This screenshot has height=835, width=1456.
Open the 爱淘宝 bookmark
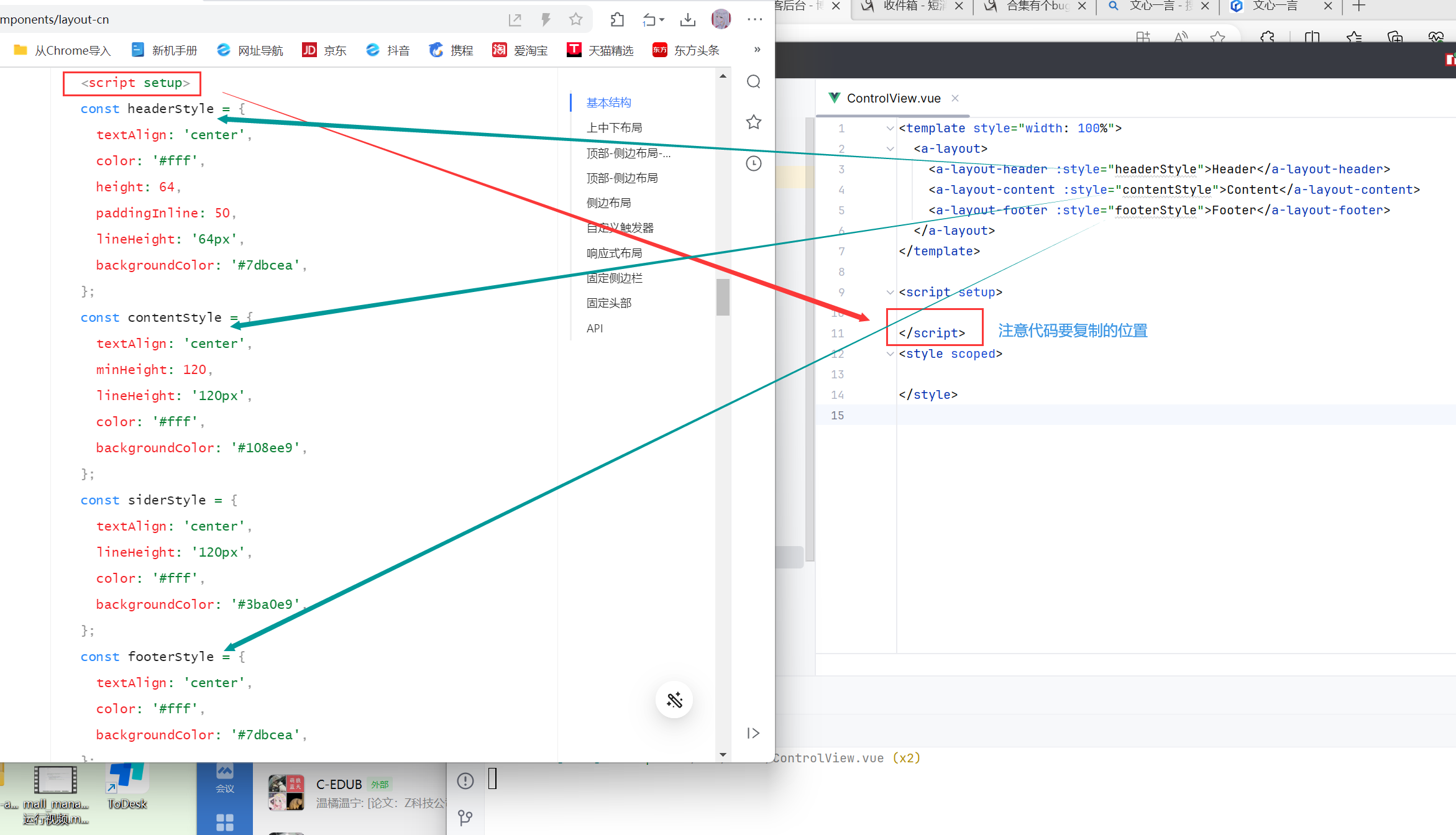click(520, 50)
